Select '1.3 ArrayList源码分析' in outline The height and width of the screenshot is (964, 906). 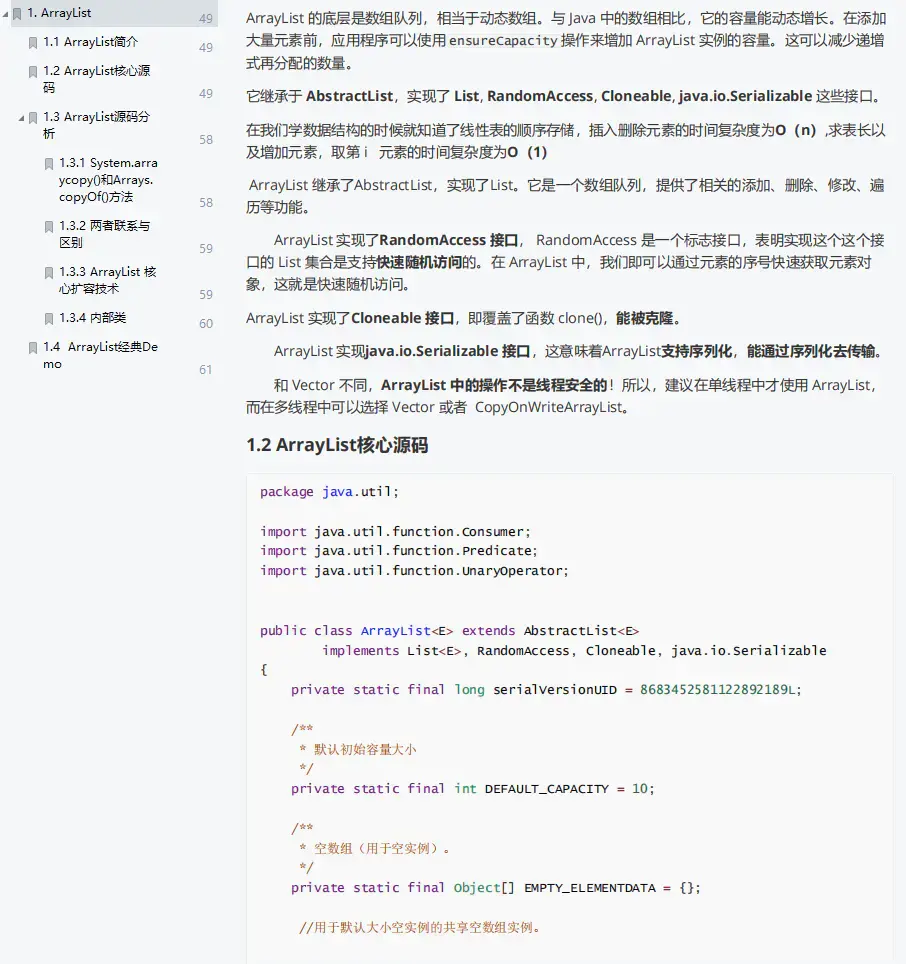click(97, 125)
